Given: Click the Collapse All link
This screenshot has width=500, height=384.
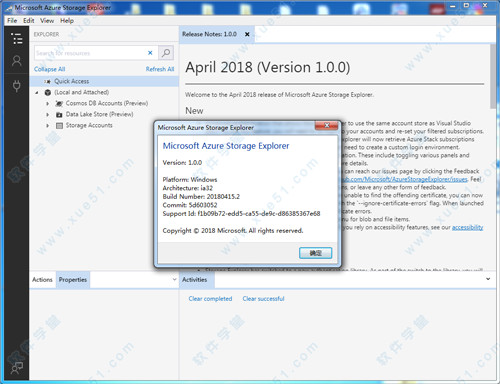Looking at the screenshot, I should (49, 69).
